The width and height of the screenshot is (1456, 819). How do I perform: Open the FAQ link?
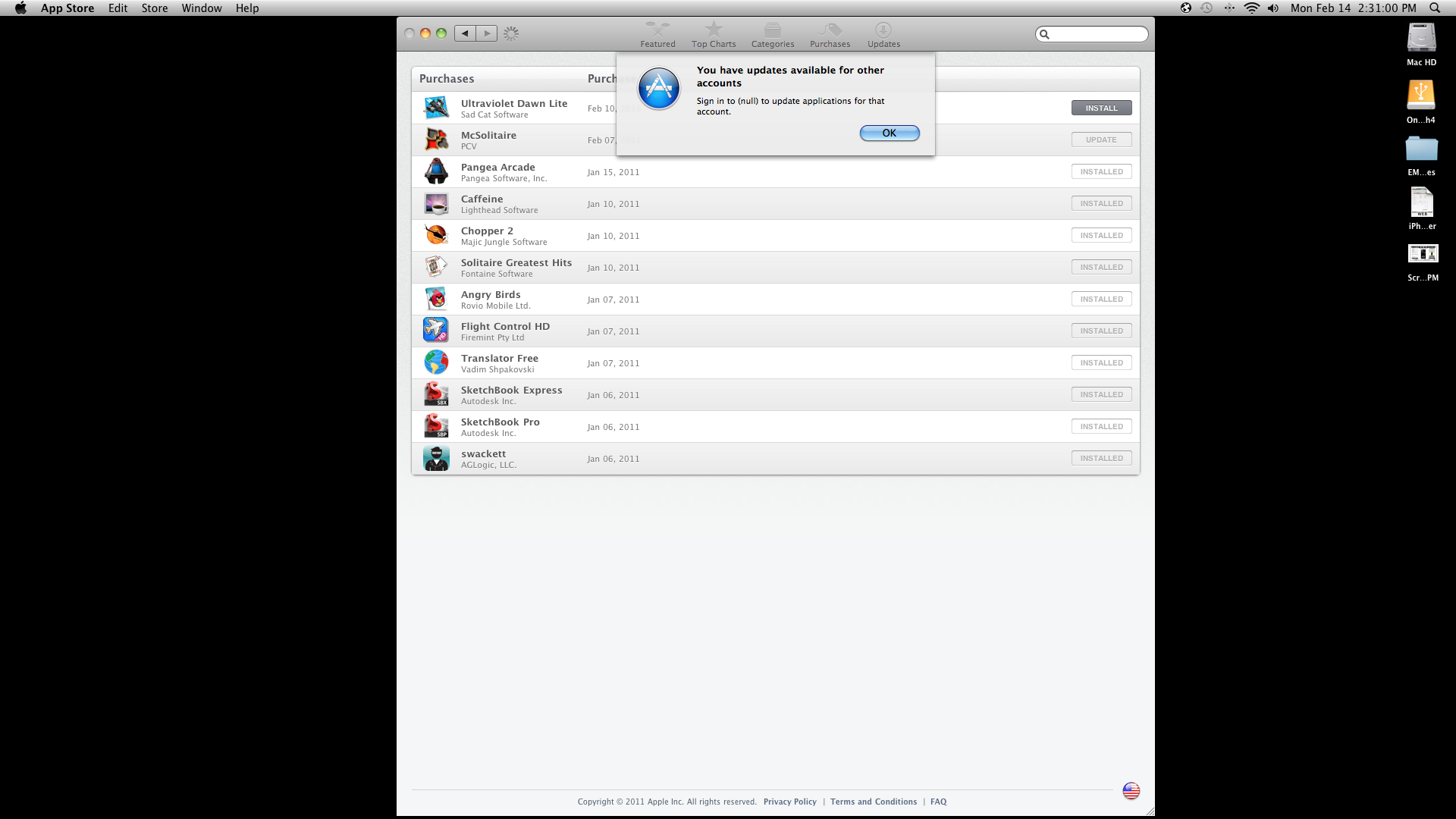coord(938,802)
